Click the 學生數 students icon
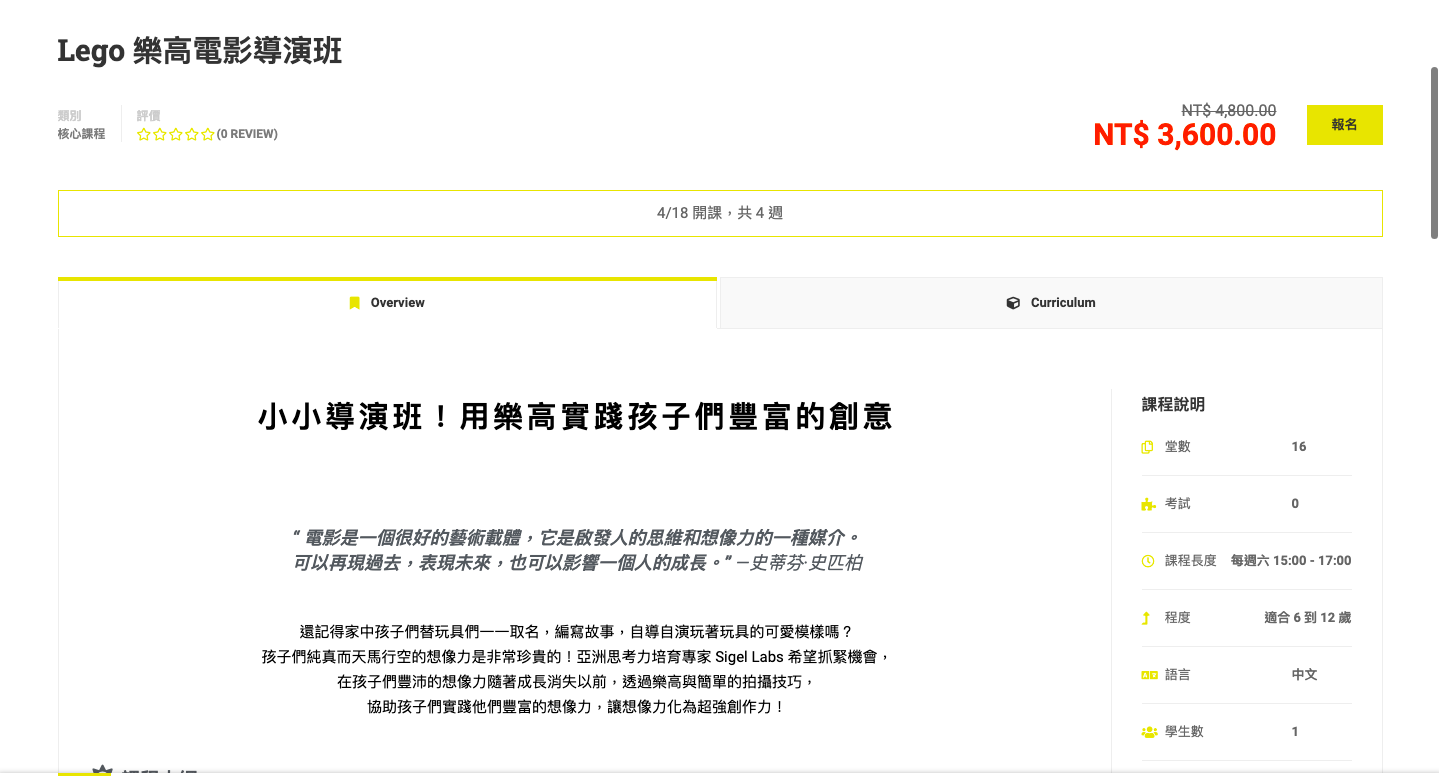 pyautogui.click(x=1149, y=732)
